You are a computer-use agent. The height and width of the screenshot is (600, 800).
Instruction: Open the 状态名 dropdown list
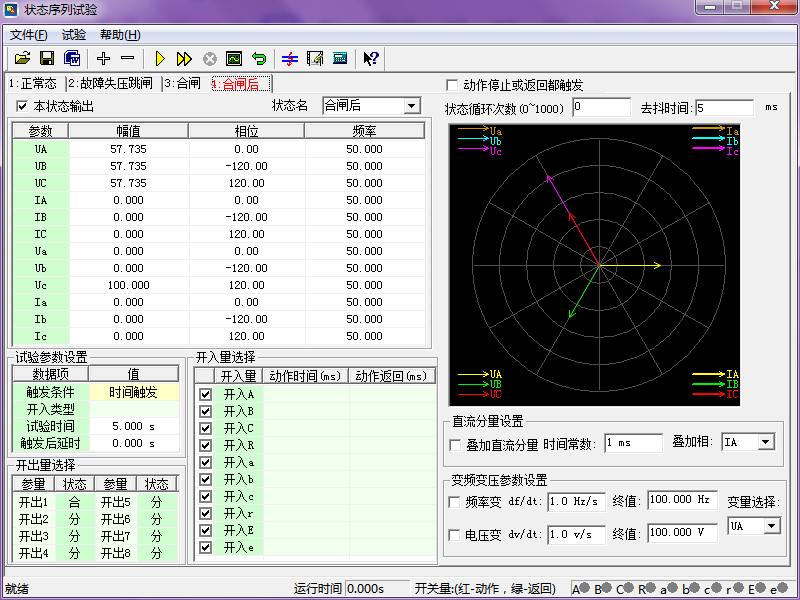411,106
